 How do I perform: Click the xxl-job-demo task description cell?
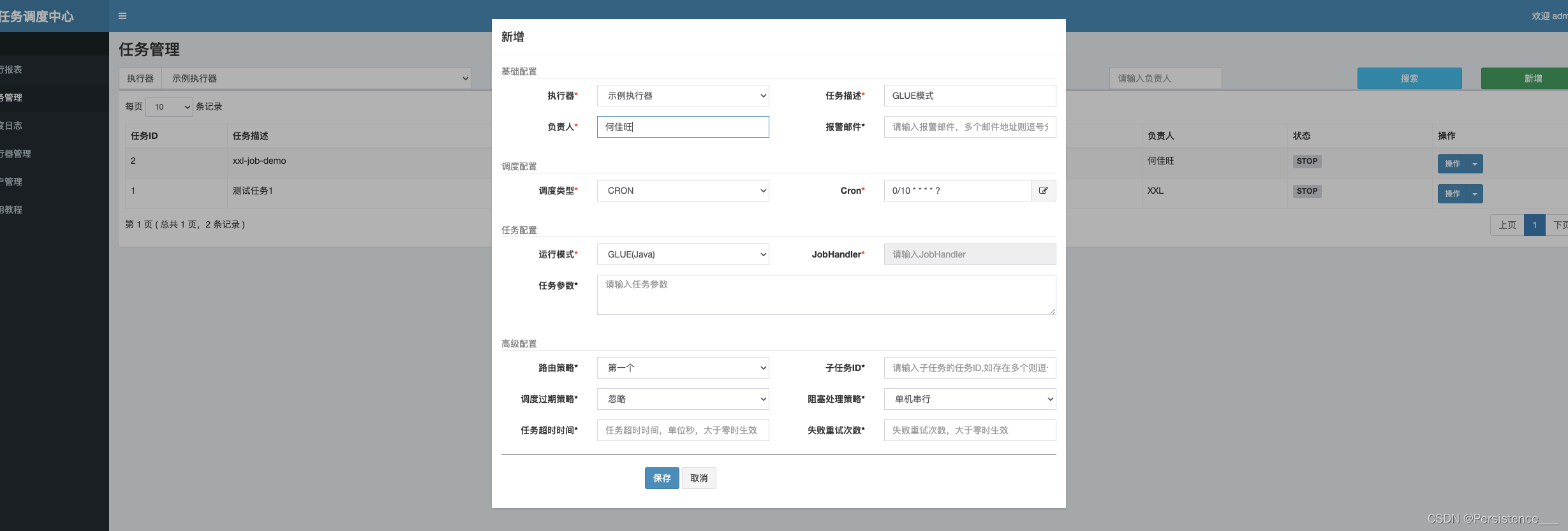(259, 161)
